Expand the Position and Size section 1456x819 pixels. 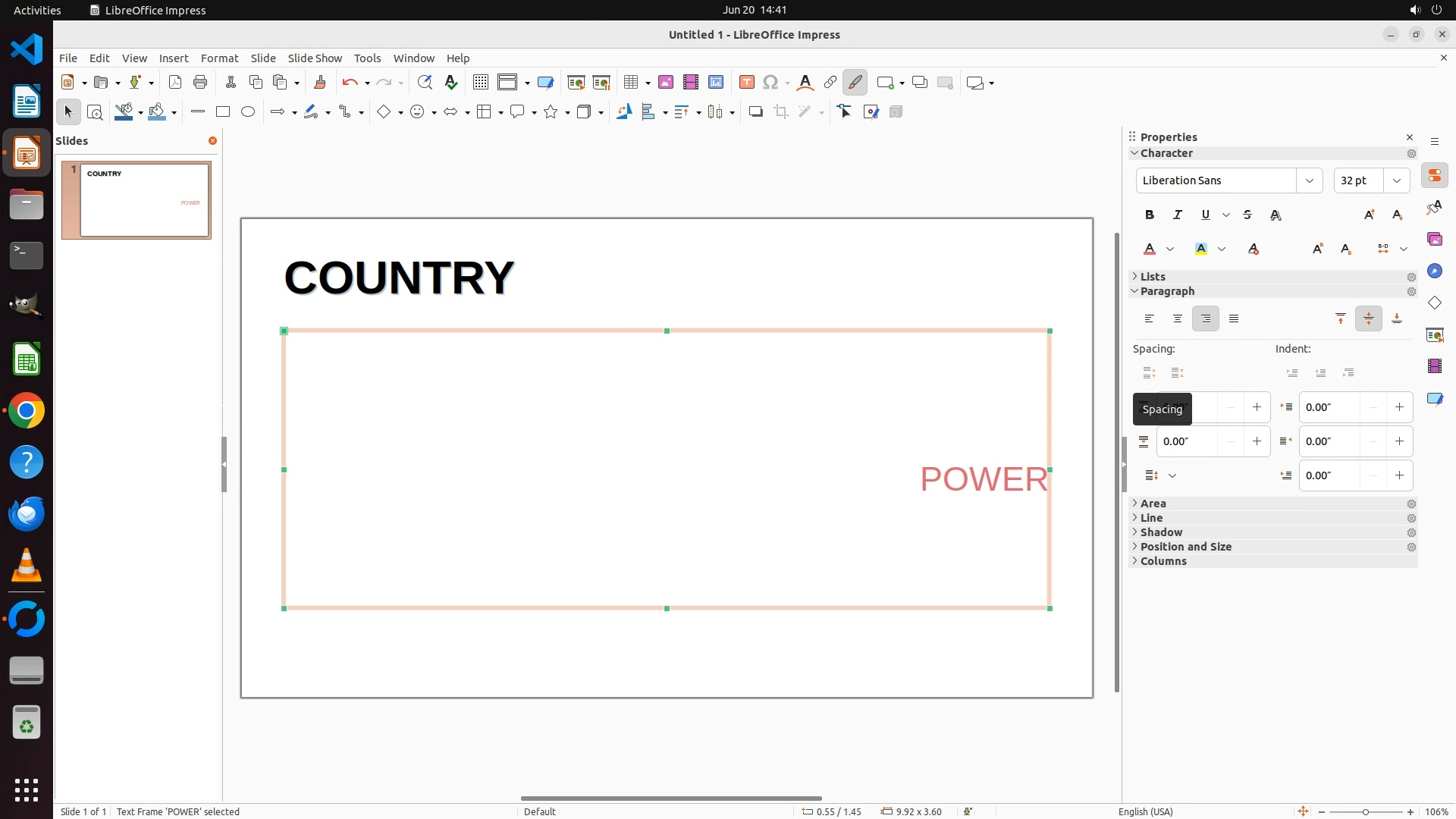(x=1185, y=547)
